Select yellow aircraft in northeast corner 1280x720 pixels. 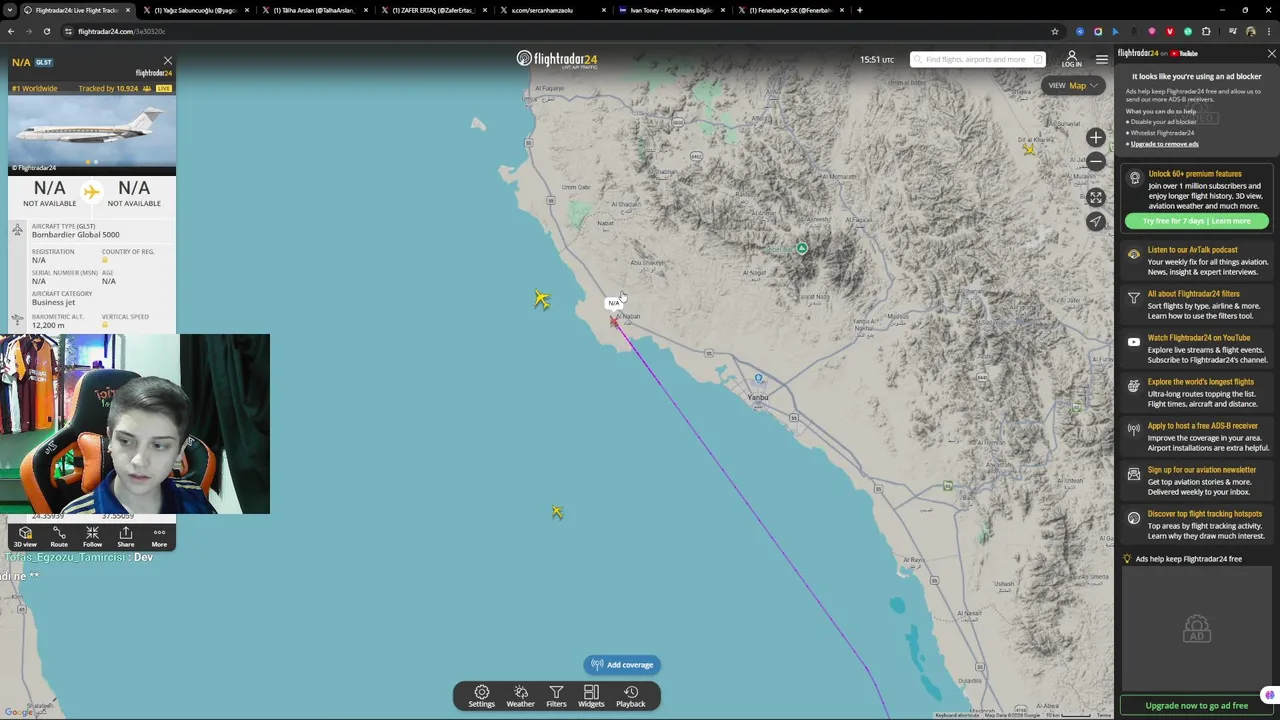(x=1029, y=150)
